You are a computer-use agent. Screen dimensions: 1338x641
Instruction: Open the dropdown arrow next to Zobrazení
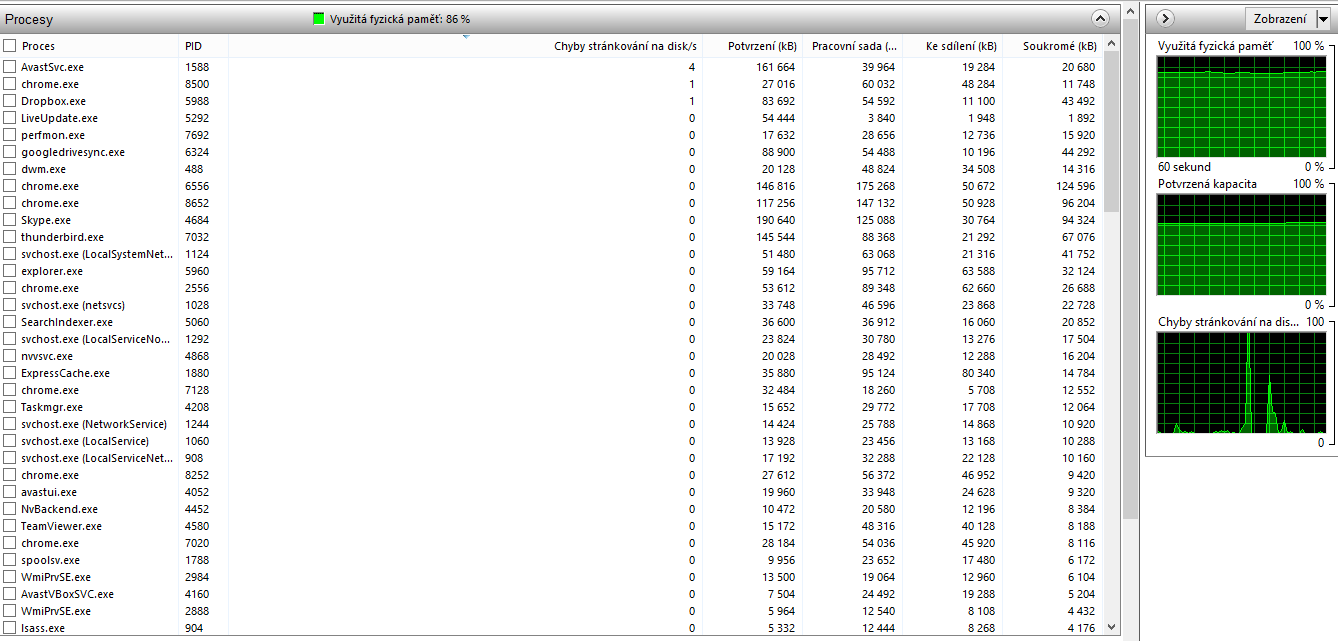[x=1324, y=18]
